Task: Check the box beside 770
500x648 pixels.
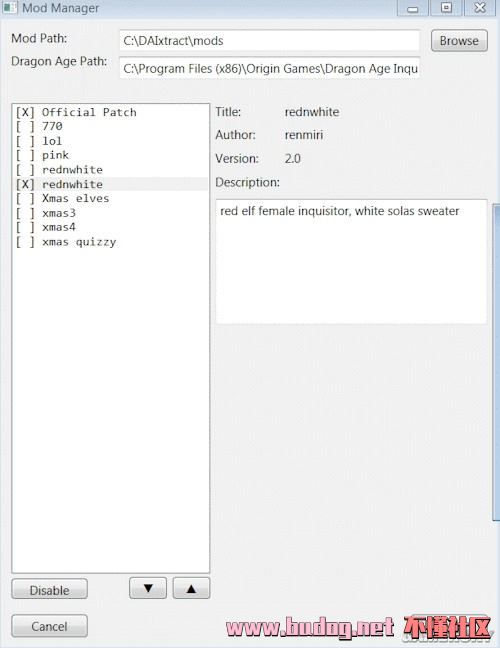Action: tap(25, 126)
